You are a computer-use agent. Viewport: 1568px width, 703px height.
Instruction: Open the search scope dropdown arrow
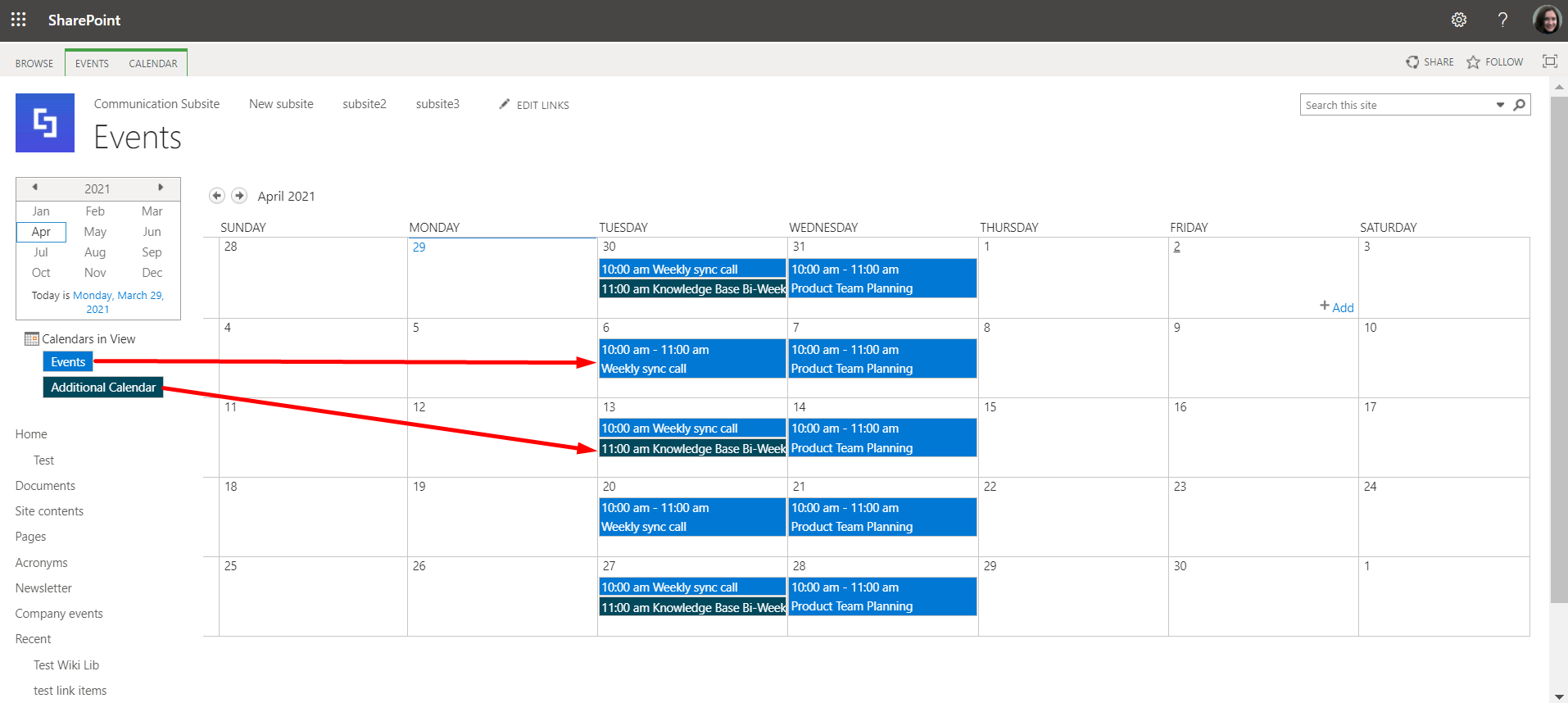(x=1501, y=105)
